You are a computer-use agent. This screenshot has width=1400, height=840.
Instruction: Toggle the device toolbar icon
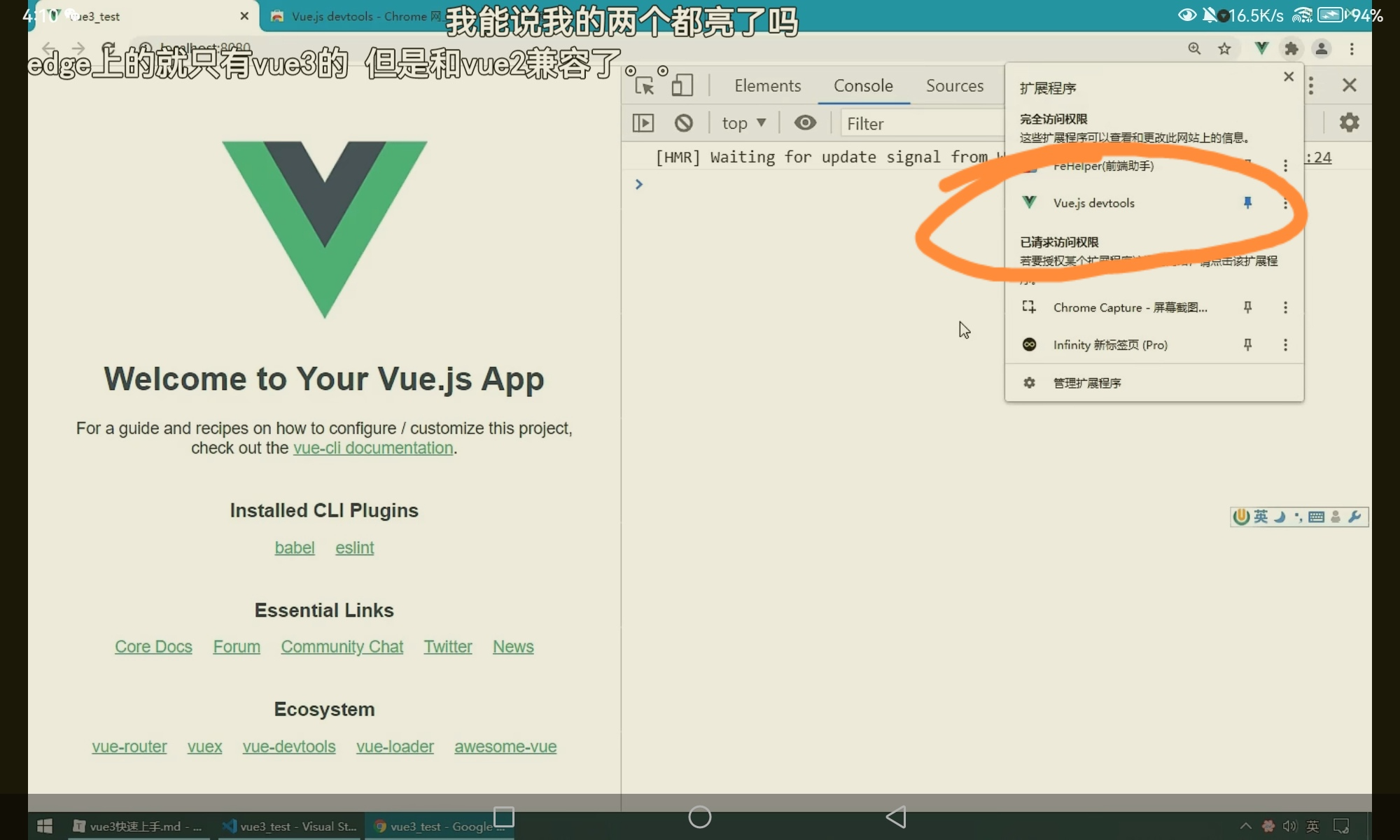click(682, 86)
